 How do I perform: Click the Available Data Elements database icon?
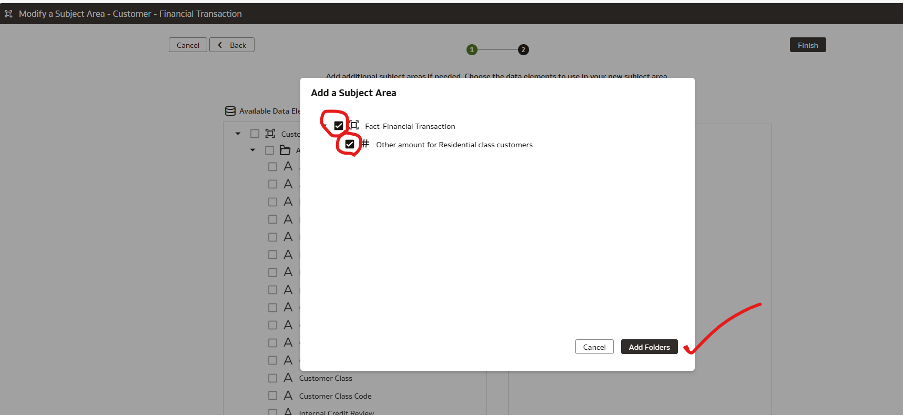click(230, 111)
